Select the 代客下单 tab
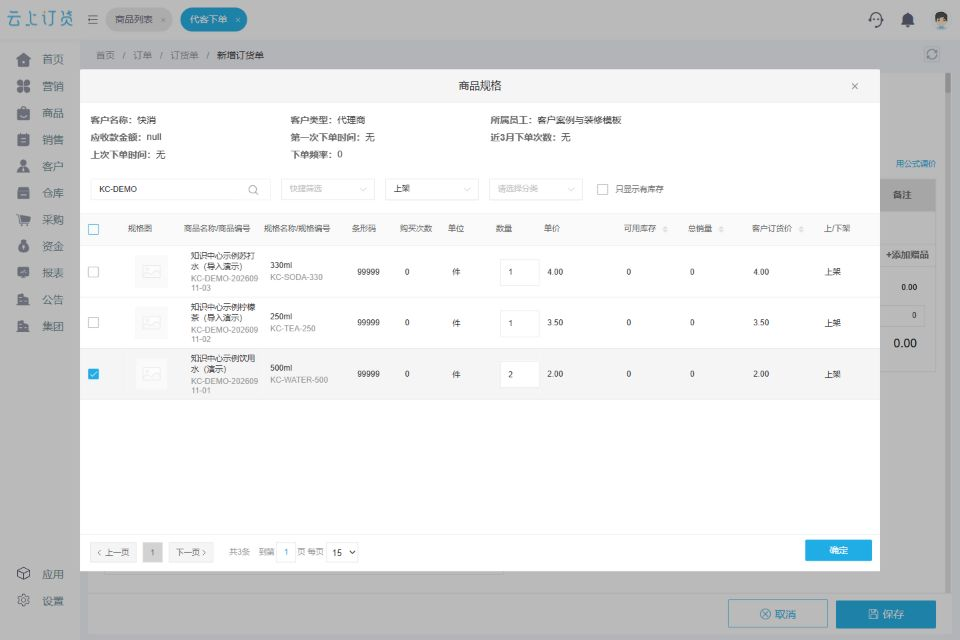The height and width of the screenshot is (640, 960). tap(214, 20)
